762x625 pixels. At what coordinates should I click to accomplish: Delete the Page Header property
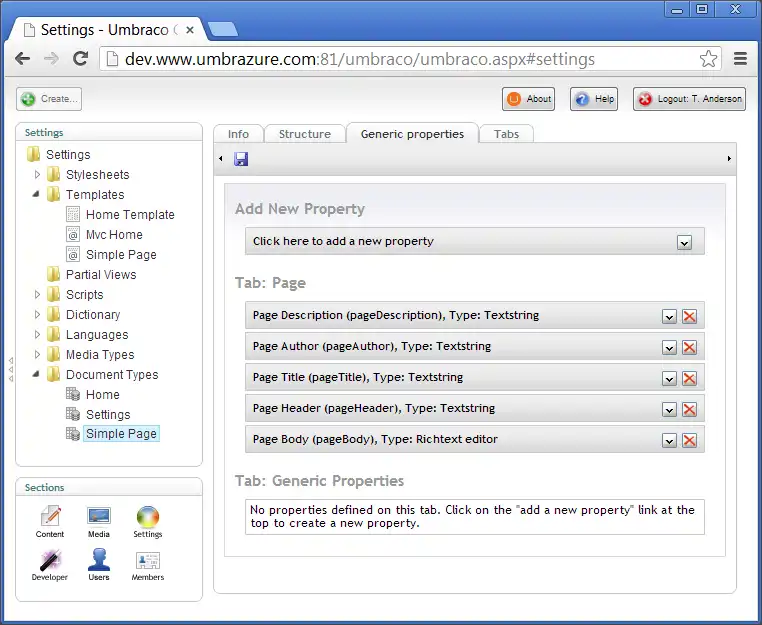point(689,410)
